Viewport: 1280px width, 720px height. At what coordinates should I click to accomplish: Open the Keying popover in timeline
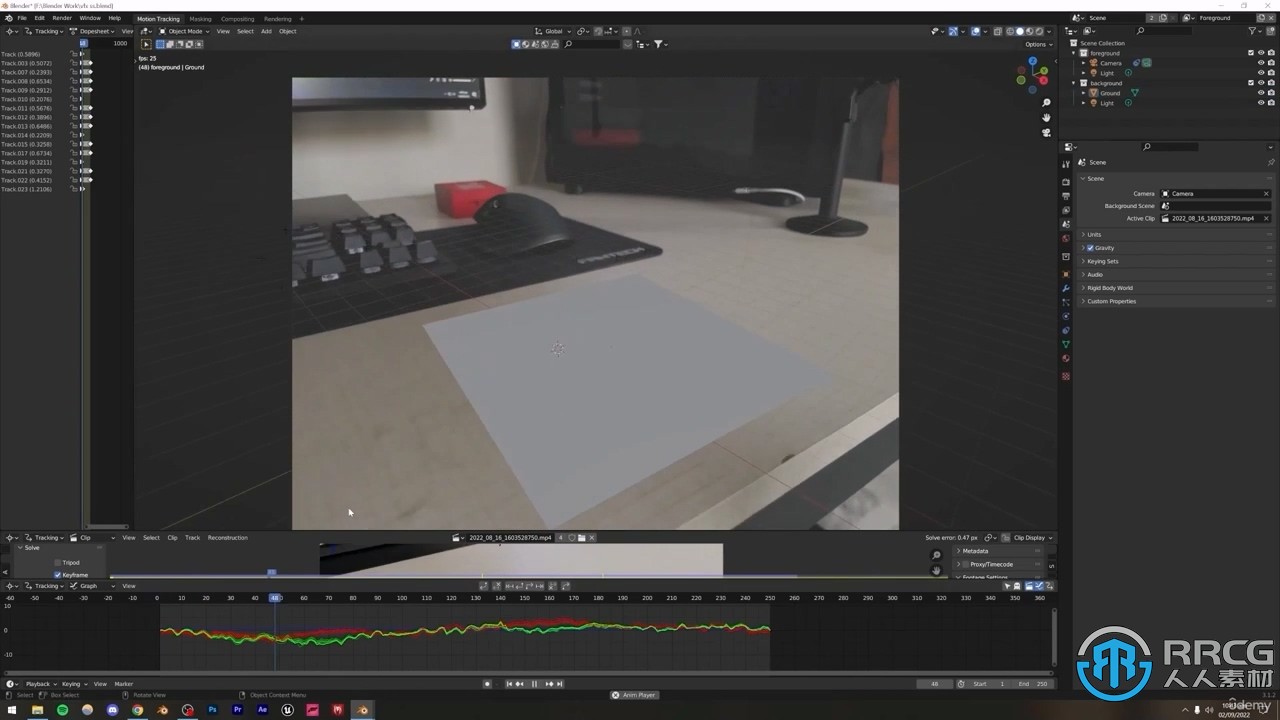[73, 684]
